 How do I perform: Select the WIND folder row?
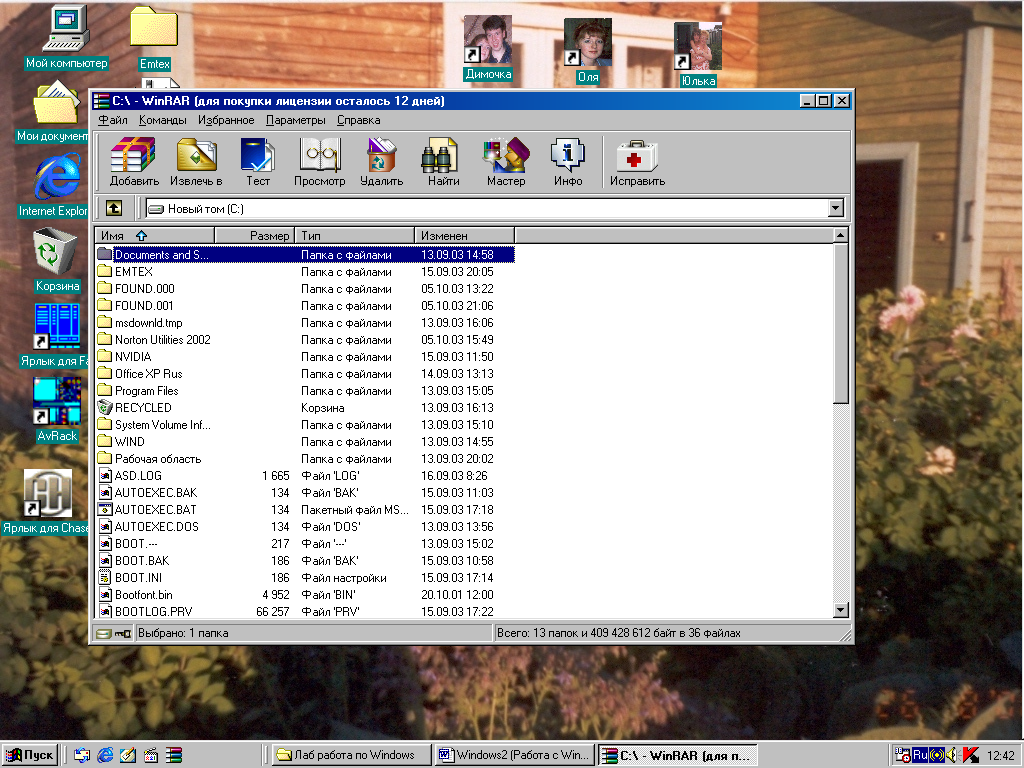pos(305,441)
